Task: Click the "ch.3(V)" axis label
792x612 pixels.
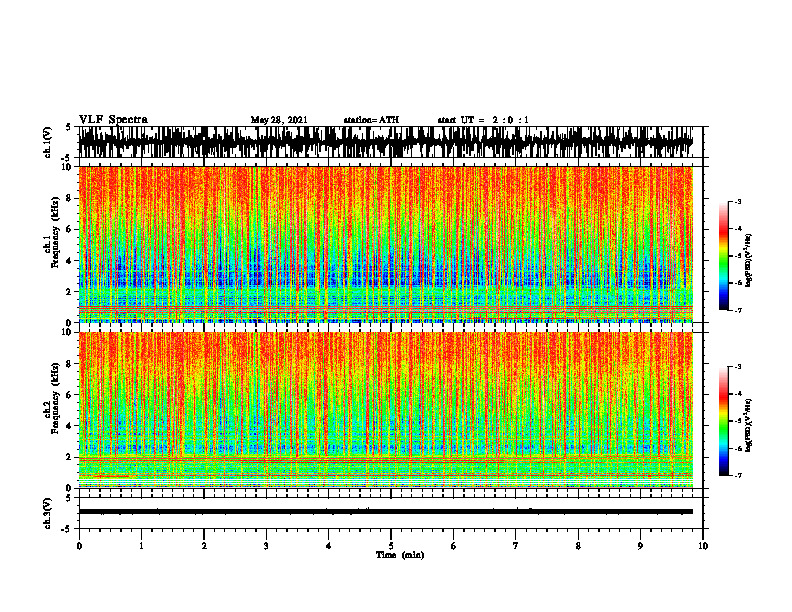Action: [48, 513]
